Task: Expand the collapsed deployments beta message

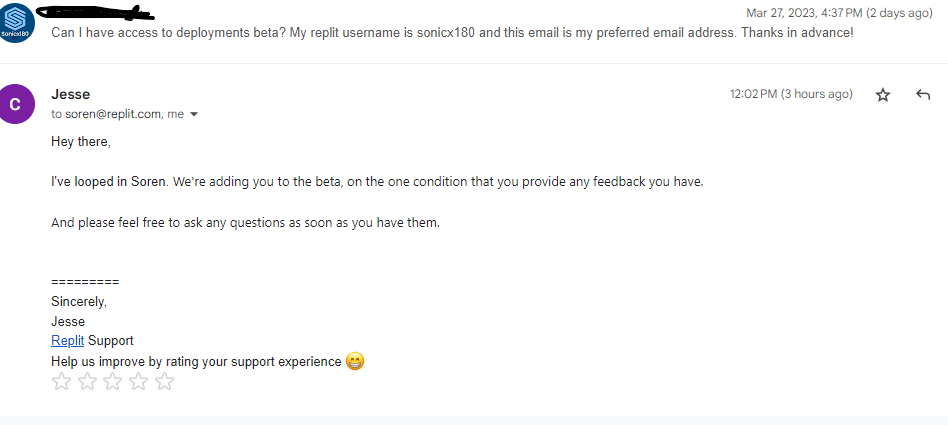Action: pyautogui.click(x=452, y=32)
